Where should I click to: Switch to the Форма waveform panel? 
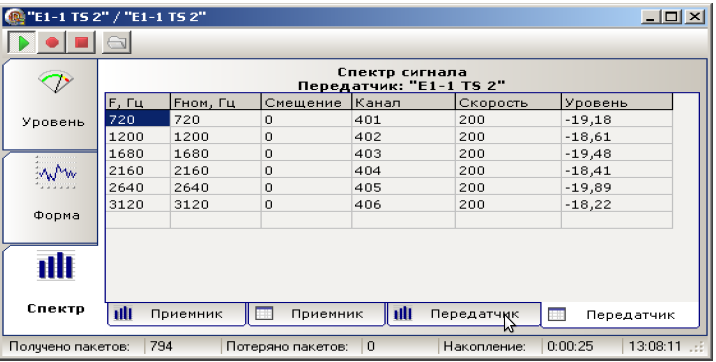[50, 198]
